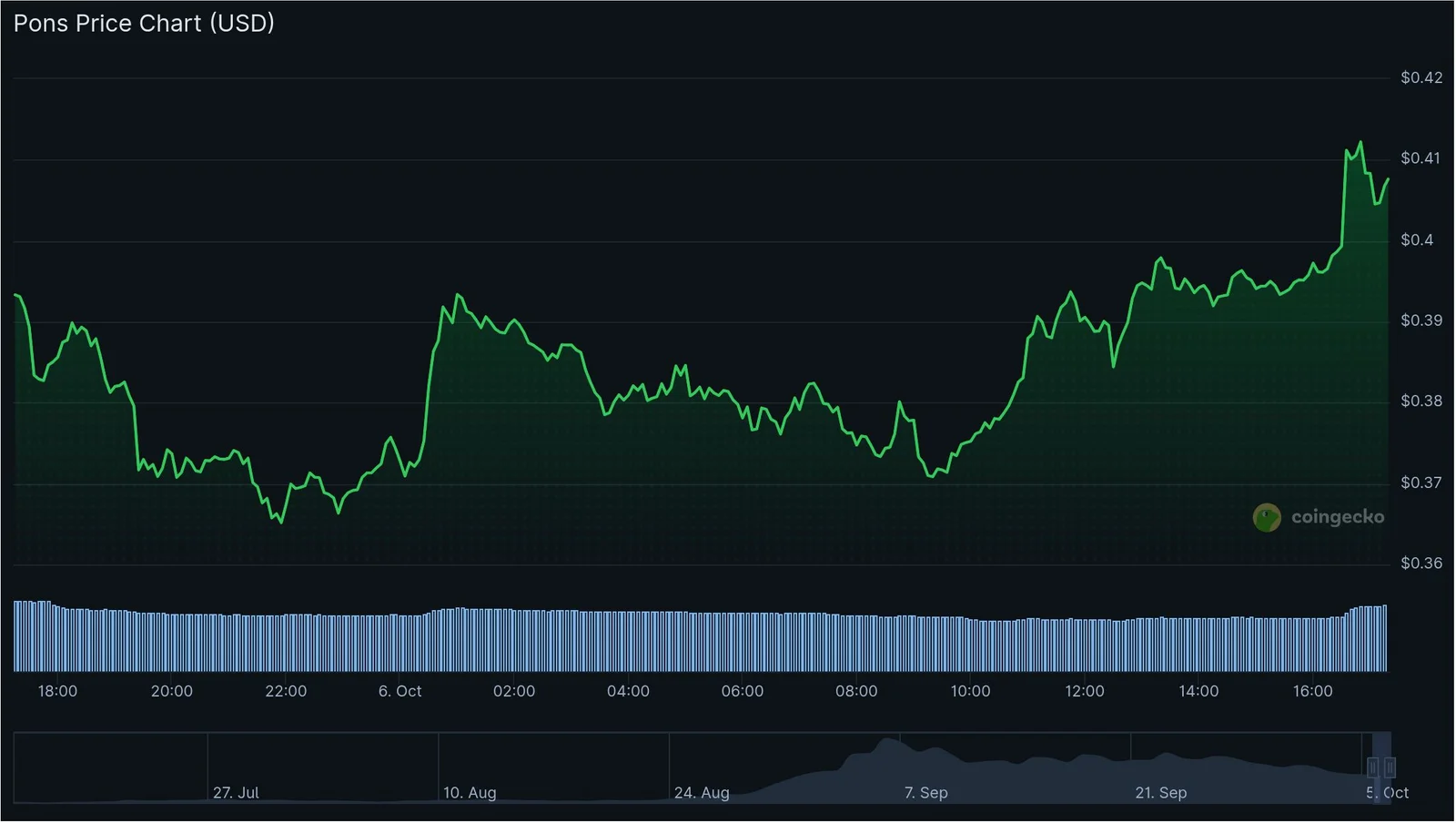The height and width of the screenshot is (823, 1456).
Task: Click the $0.37 y-axis label
Action: coord(1421,483)
